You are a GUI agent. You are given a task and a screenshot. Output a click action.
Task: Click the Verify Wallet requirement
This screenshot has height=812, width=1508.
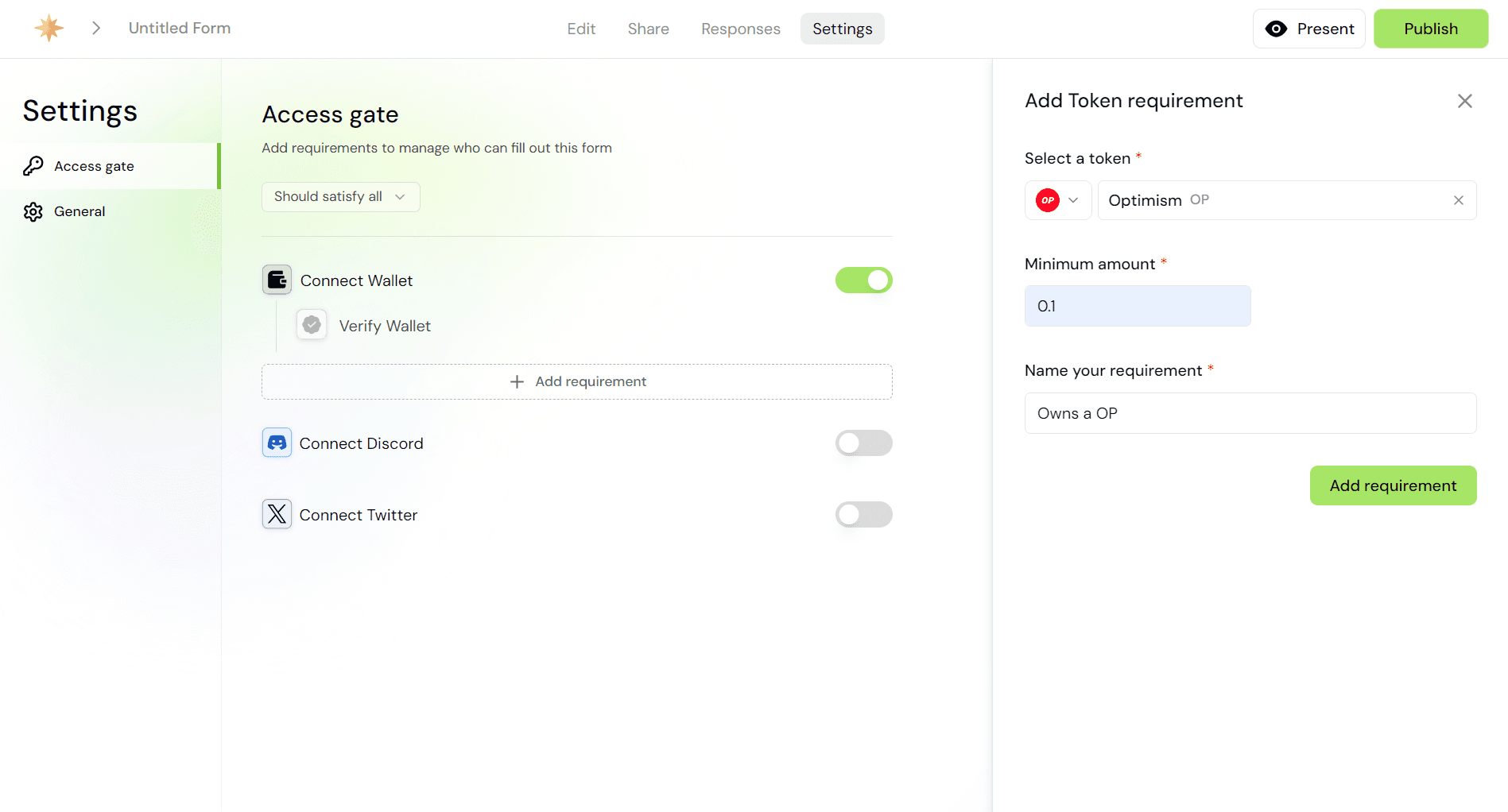click(364, 326)
